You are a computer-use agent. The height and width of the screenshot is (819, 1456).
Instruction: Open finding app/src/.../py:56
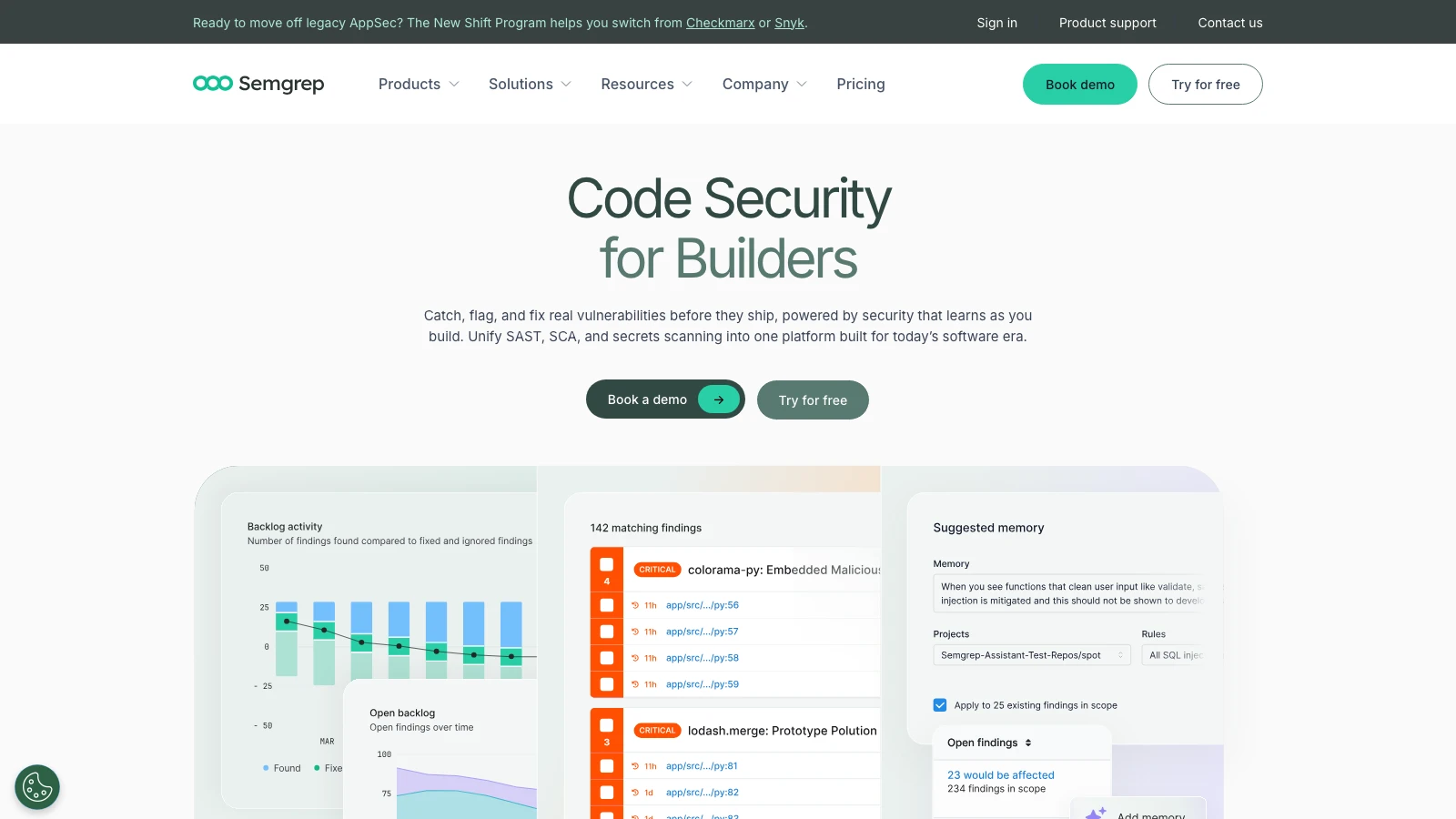[x=703, y=605]
